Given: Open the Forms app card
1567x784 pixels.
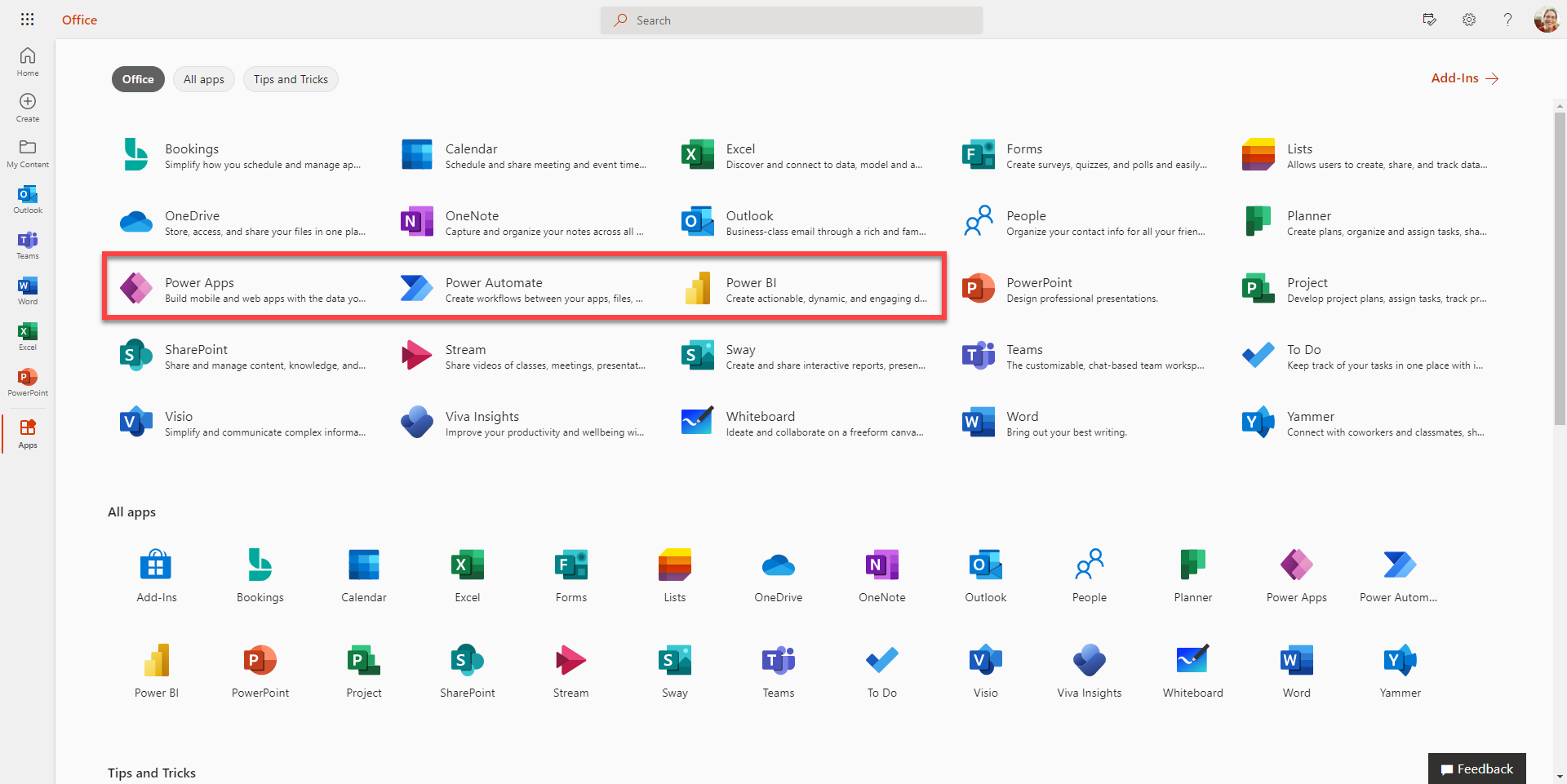Looking at the screenshot, I should 1084,155.
